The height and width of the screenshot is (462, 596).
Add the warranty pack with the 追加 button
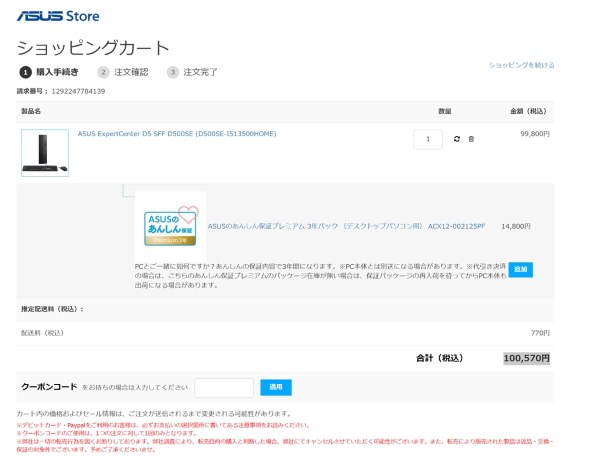[520, 269]
